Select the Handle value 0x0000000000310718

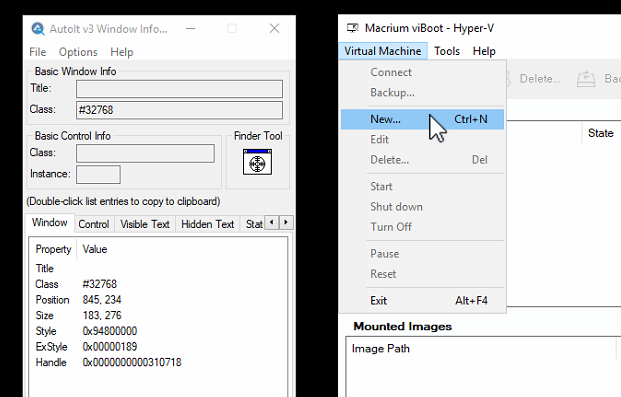pos(132,363)
